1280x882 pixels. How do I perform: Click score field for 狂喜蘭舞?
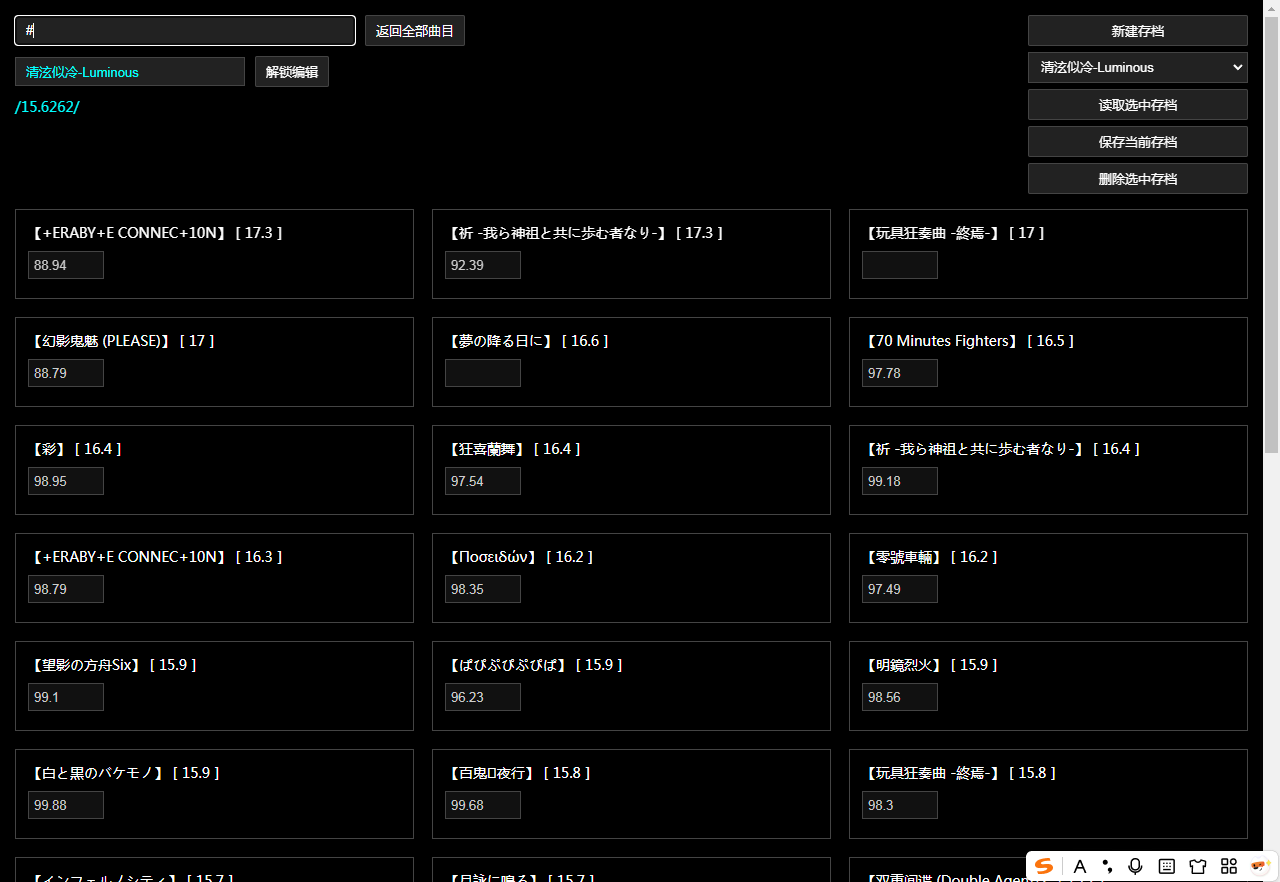483,481
